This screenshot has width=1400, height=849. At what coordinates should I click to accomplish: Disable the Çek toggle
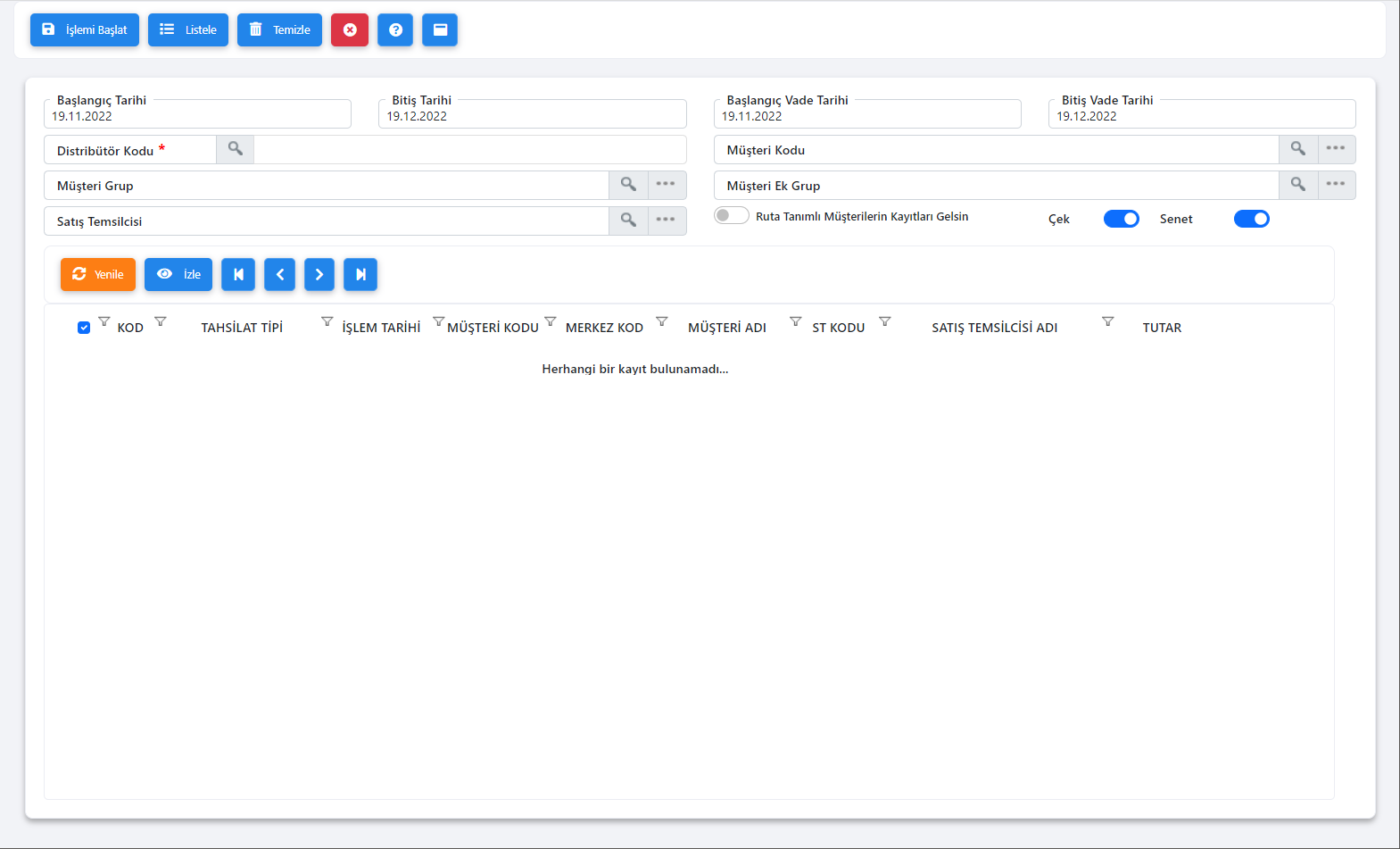coord(1121,219)
